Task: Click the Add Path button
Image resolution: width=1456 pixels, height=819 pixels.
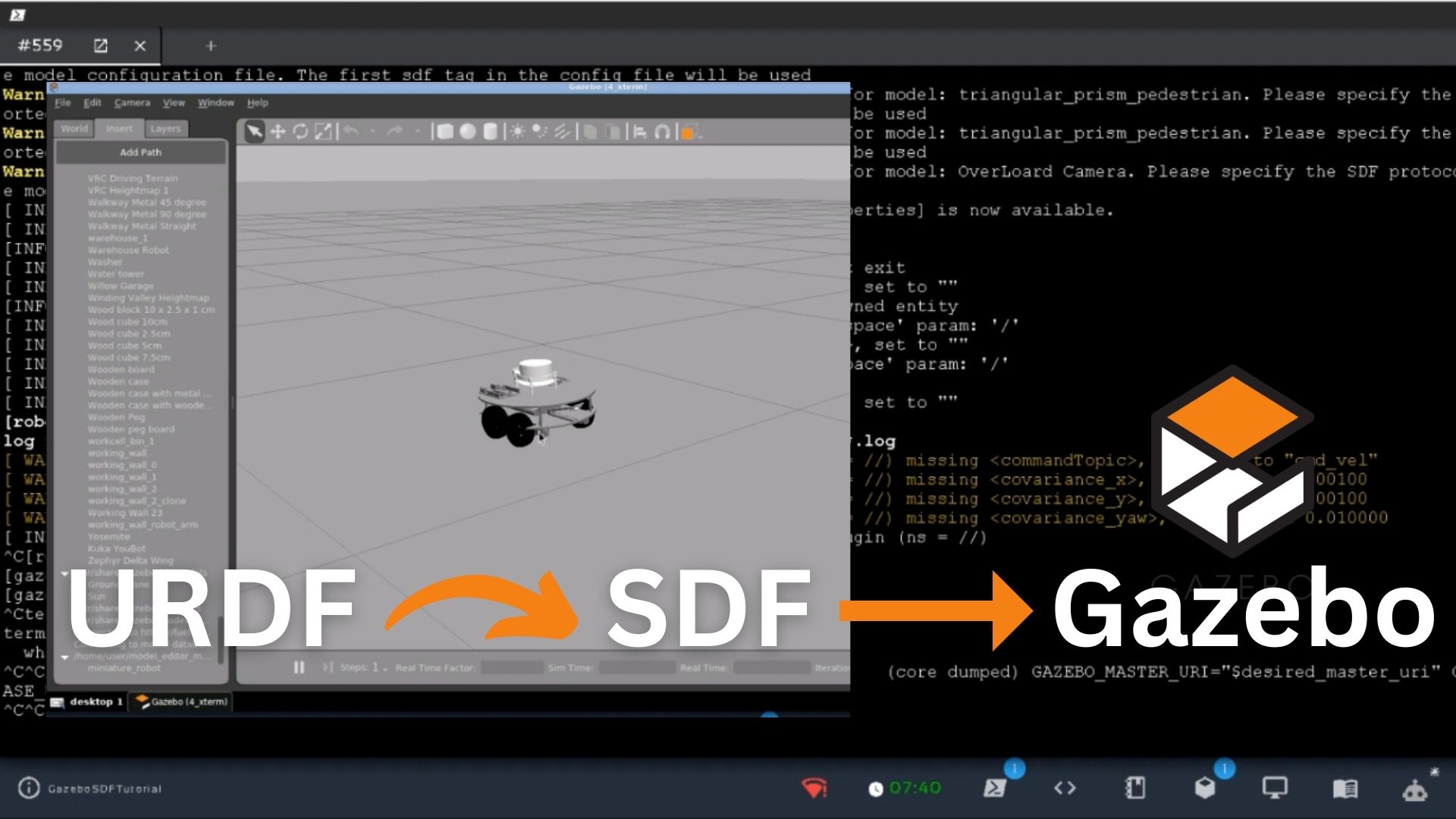Action: pos(140,152)
